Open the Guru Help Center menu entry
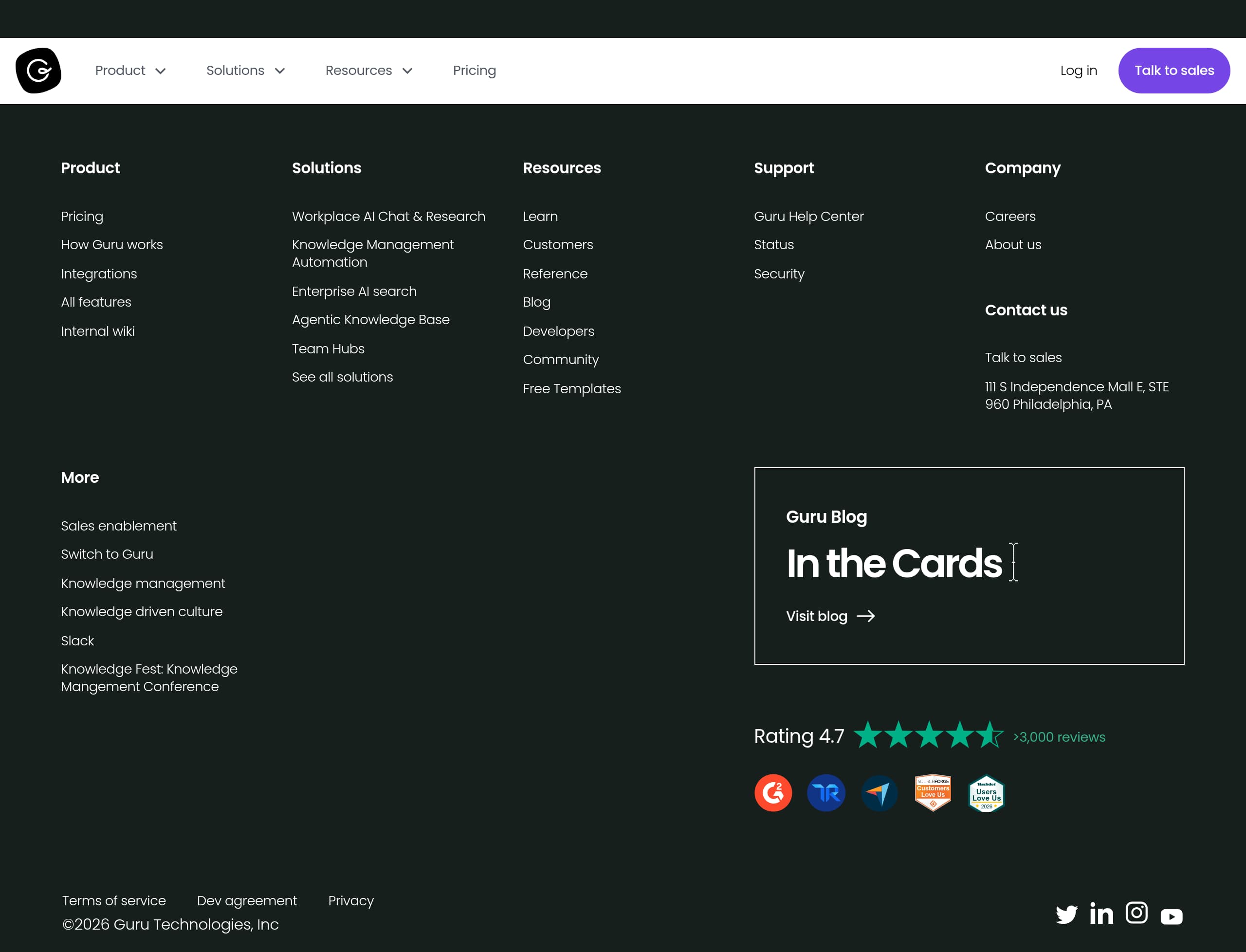Screen dimensions: 1246x952 (808, 217)
